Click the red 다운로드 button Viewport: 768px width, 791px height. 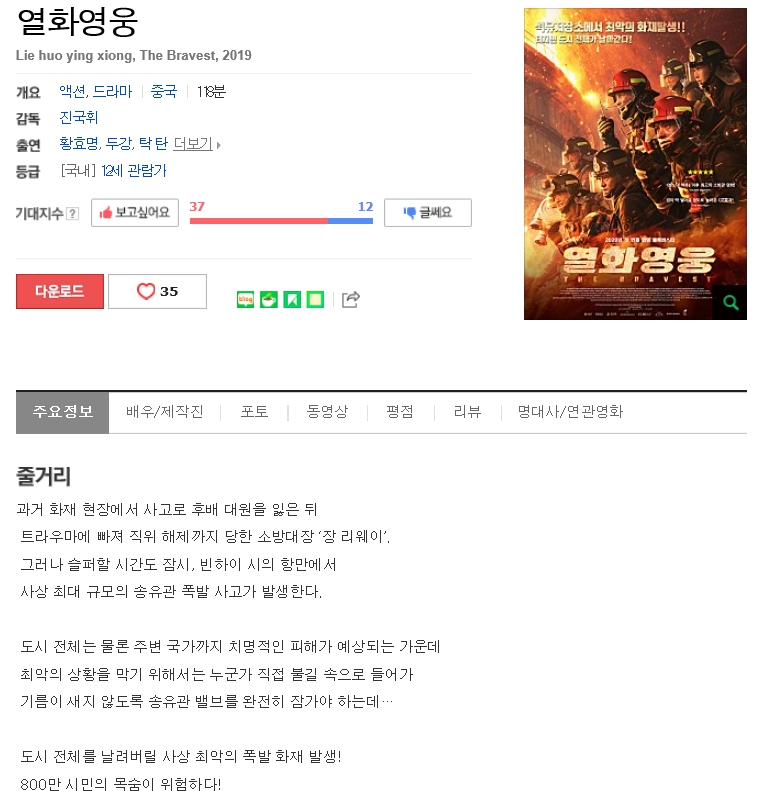[60, 291]
